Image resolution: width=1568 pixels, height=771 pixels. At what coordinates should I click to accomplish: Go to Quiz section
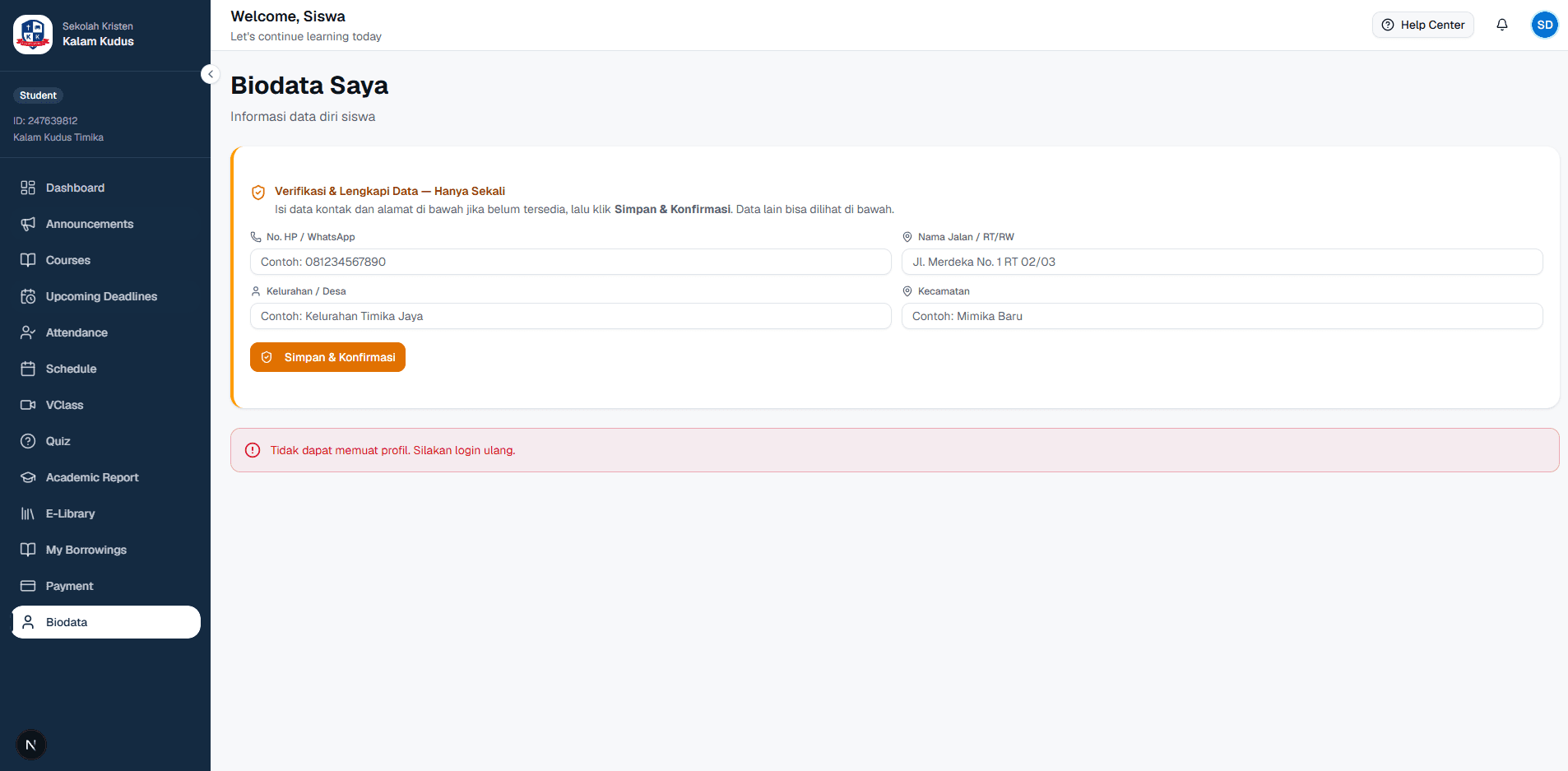click(x=58, y=441)
